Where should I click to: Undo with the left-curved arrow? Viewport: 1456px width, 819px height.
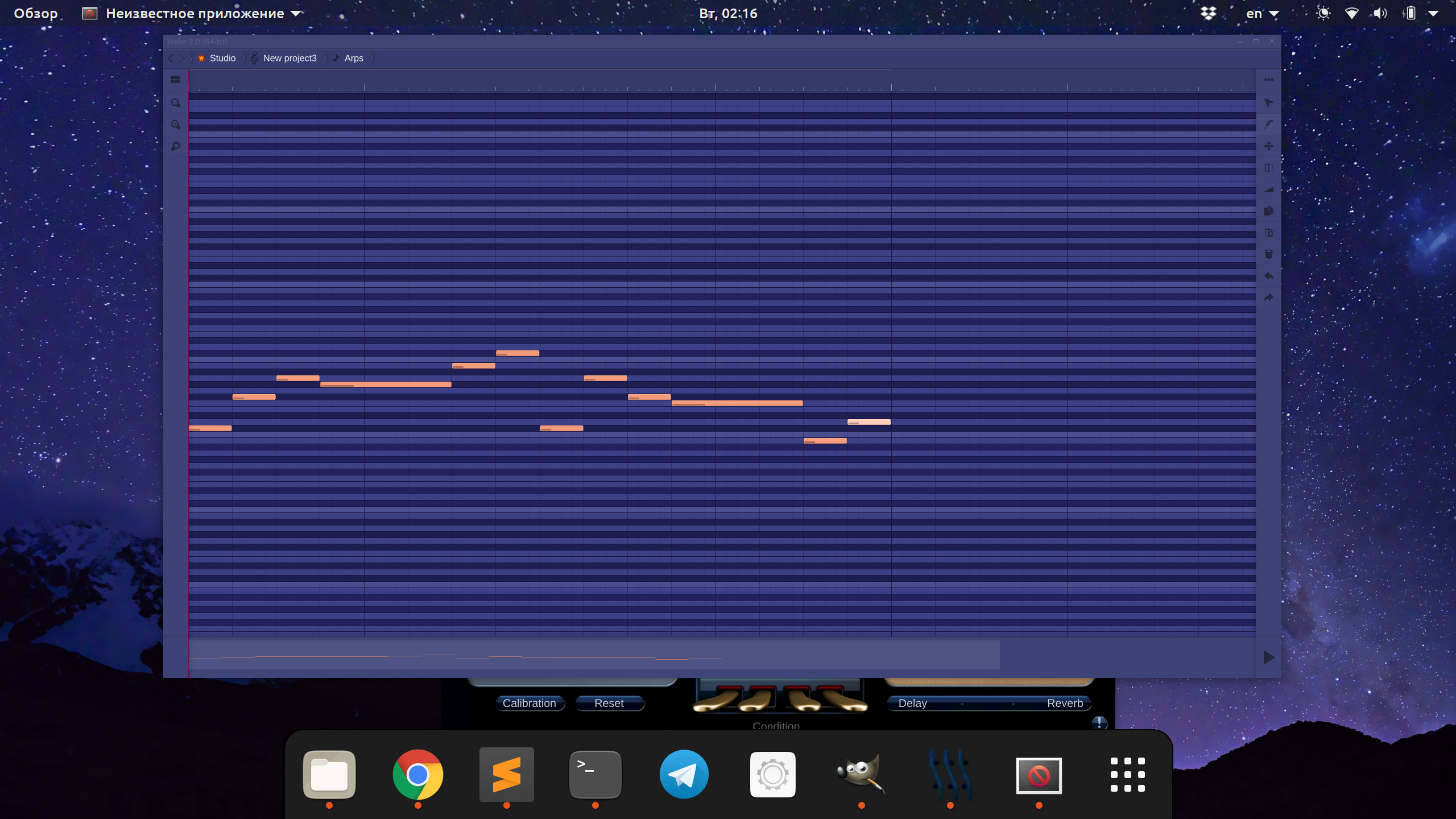(1268, 276)
